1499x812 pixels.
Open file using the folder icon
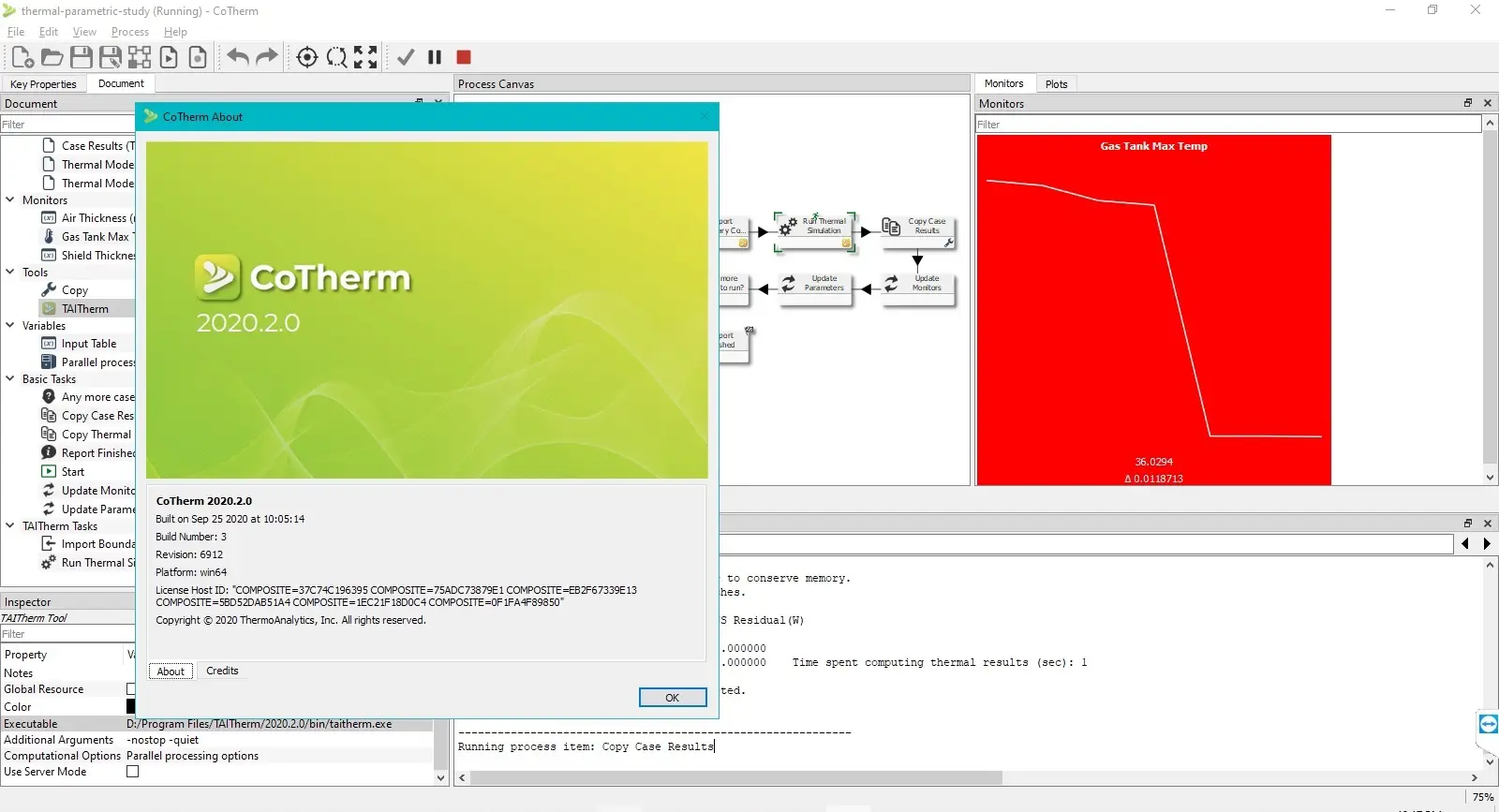pos(52,57)
